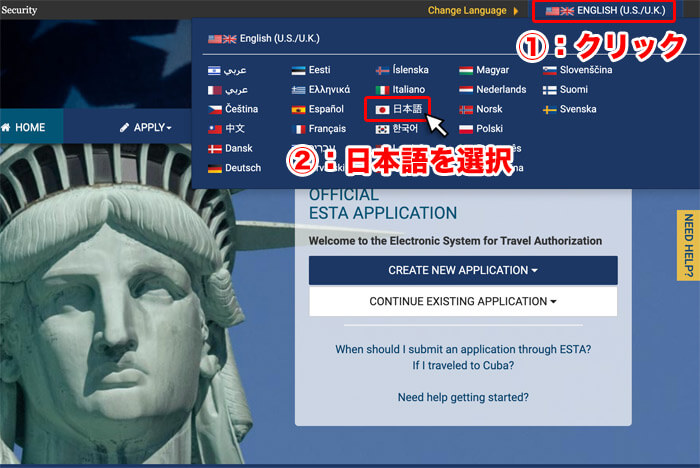This screenshot has width=700, height=468.
Task: Choose Suomi from the language list
Action: 565,90
